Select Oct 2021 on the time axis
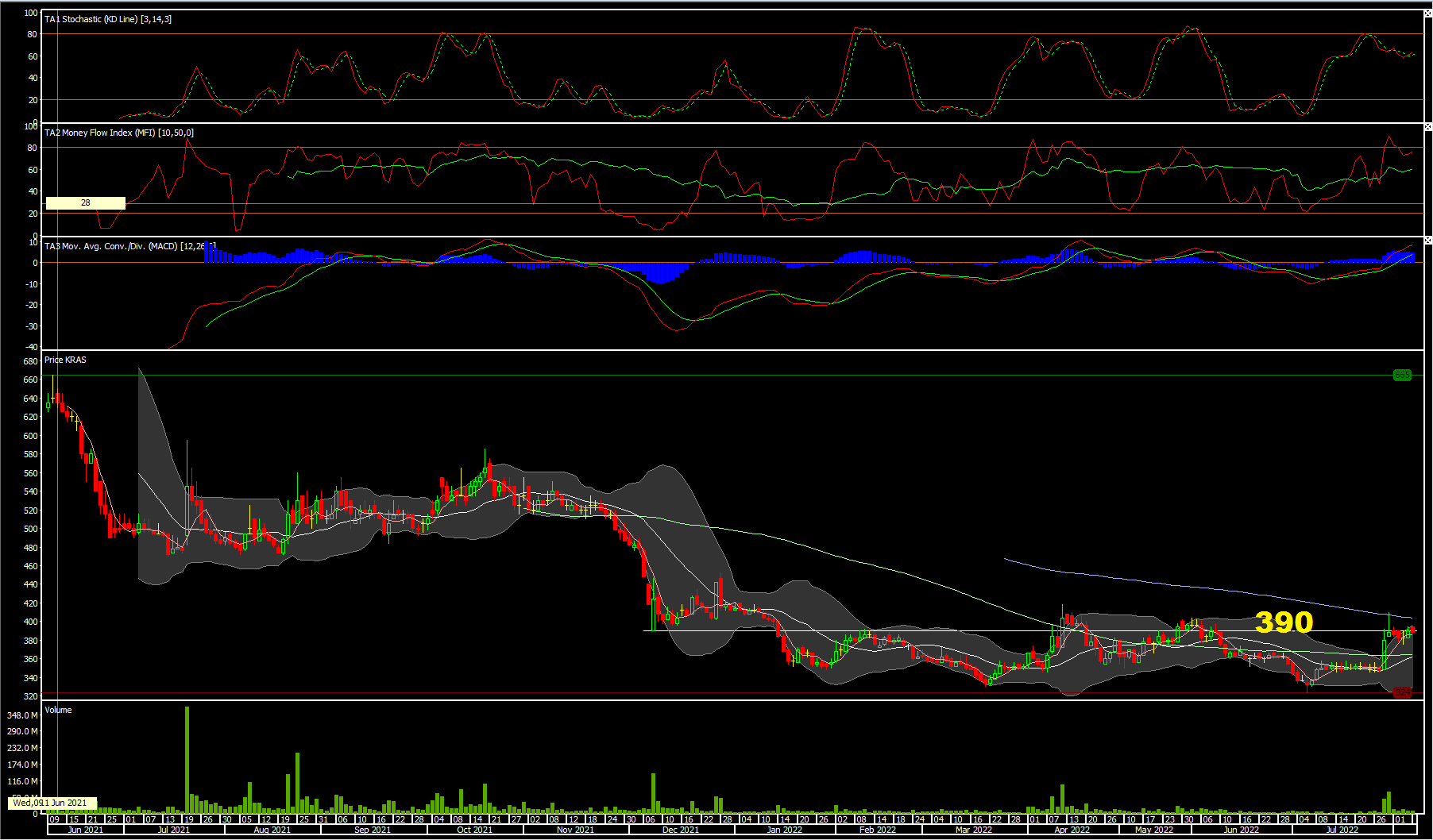This screenshot has height=840, width=1433. 475,830
